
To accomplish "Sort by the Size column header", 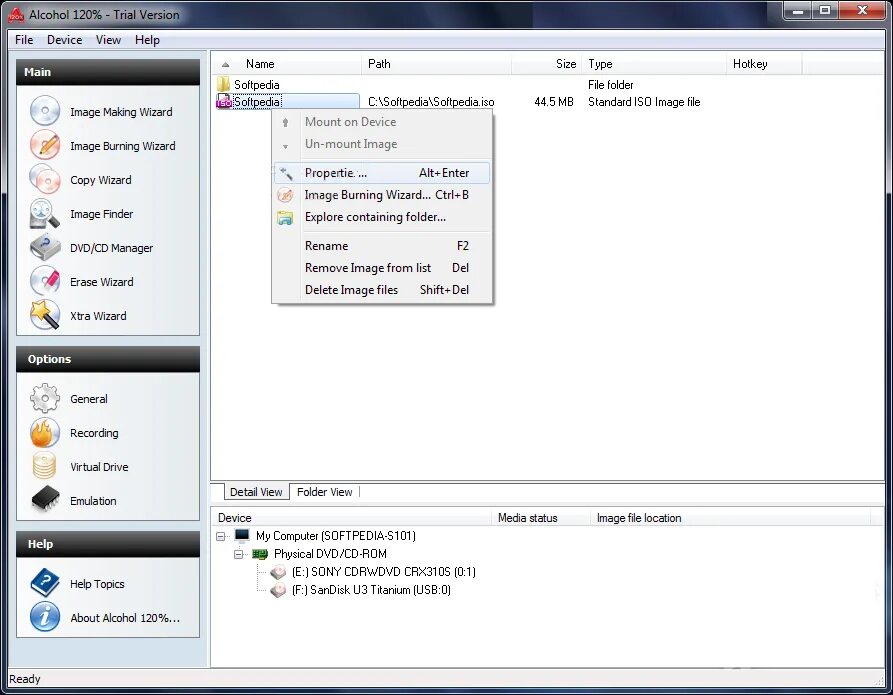I will click(546, 64).
